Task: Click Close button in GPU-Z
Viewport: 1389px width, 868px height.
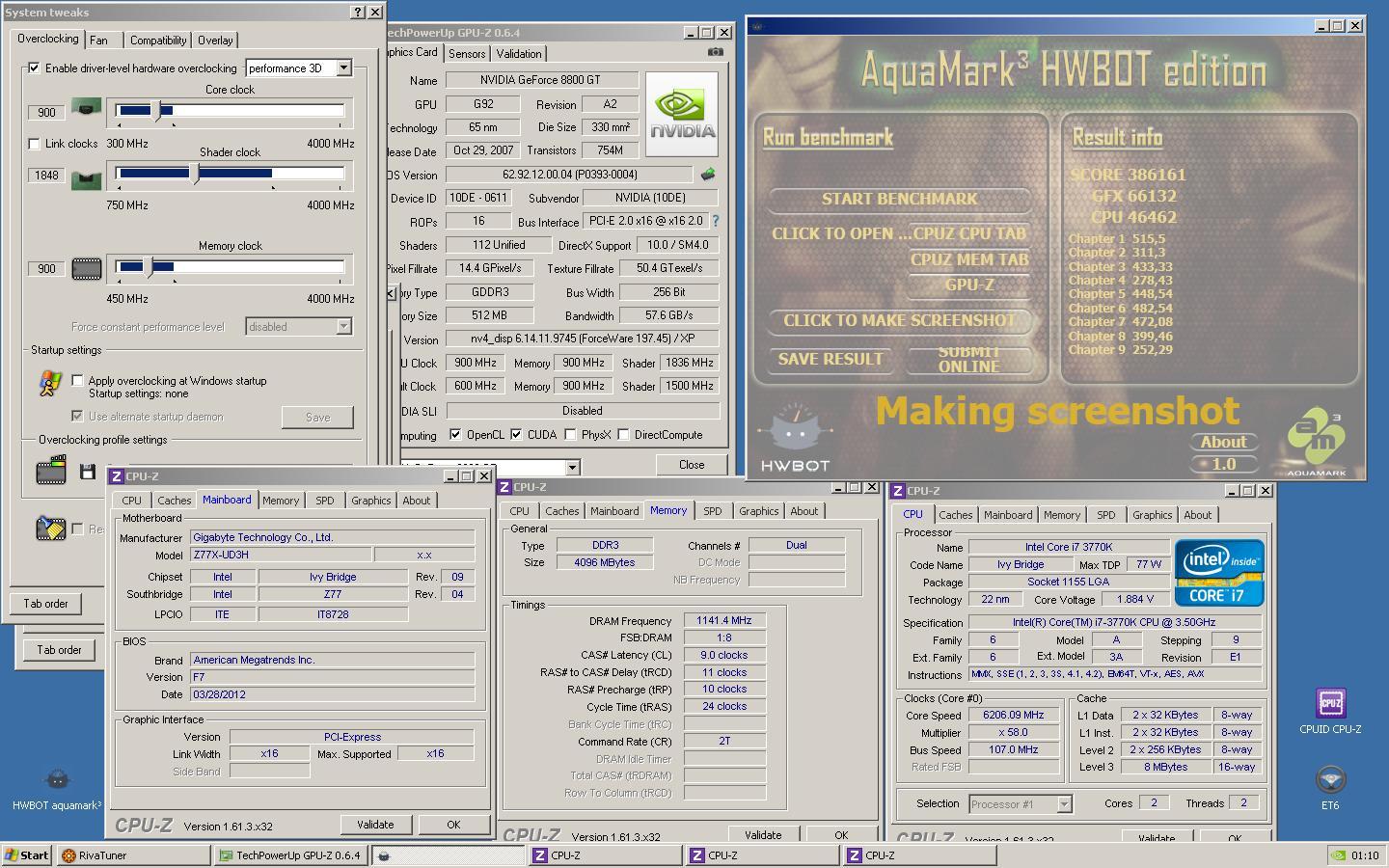Action: click(x=692, y=465)
